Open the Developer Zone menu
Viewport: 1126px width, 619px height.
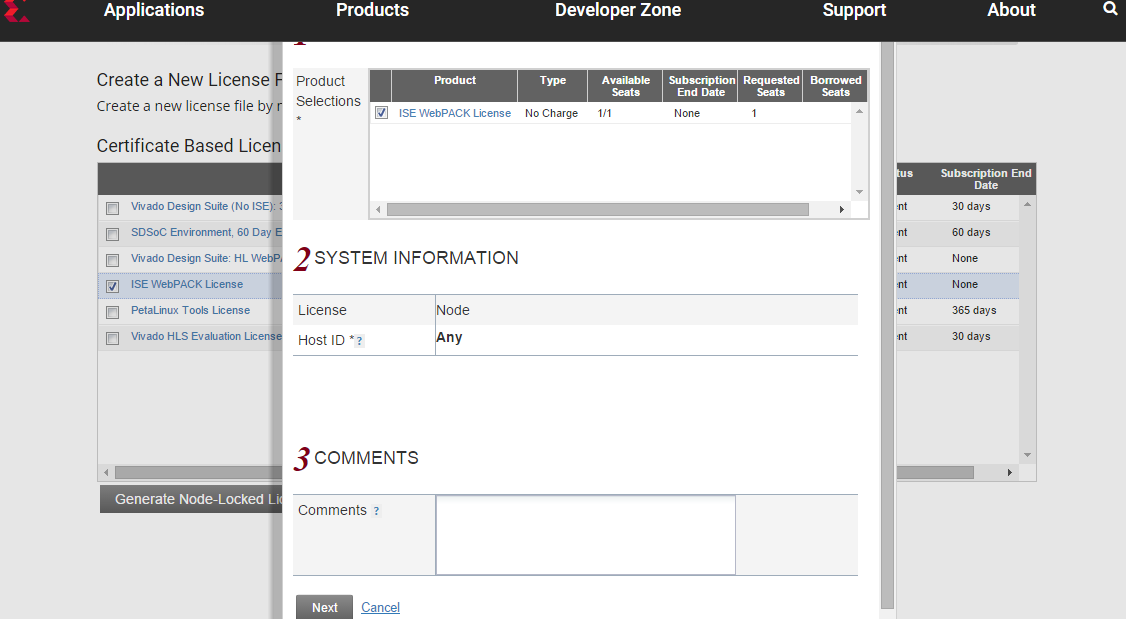click(x=618, y=10)
